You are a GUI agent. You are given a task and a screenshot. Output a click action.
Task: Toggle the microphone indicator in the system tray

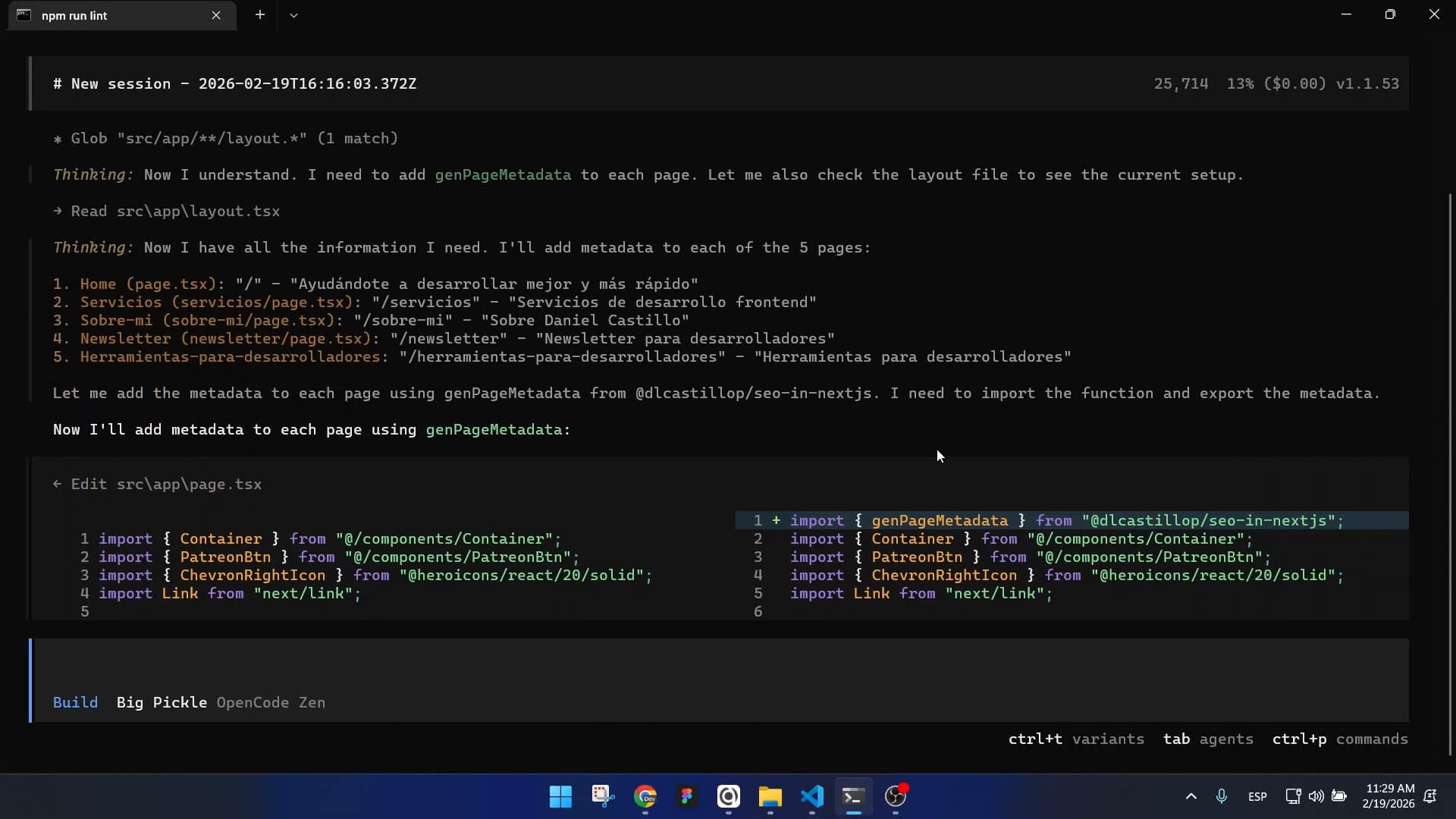click(1222, 796)
